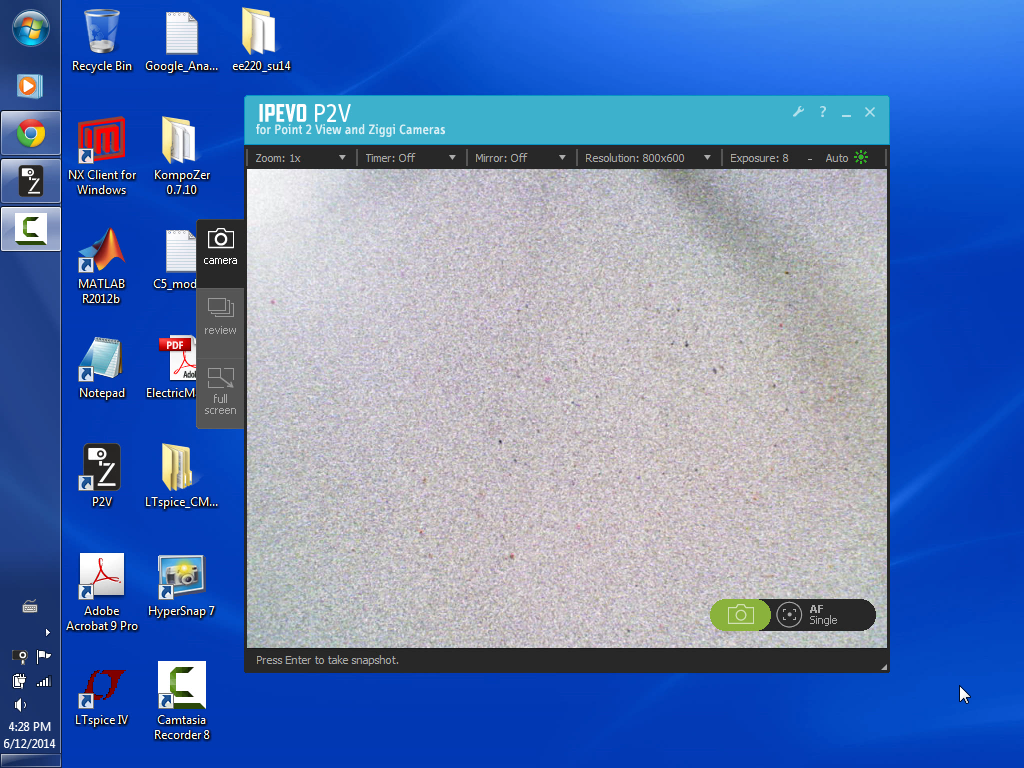Open the on-screen keyboard tray icon
The width and height of the screenshot is (1024, 768).
click(30, 607)
